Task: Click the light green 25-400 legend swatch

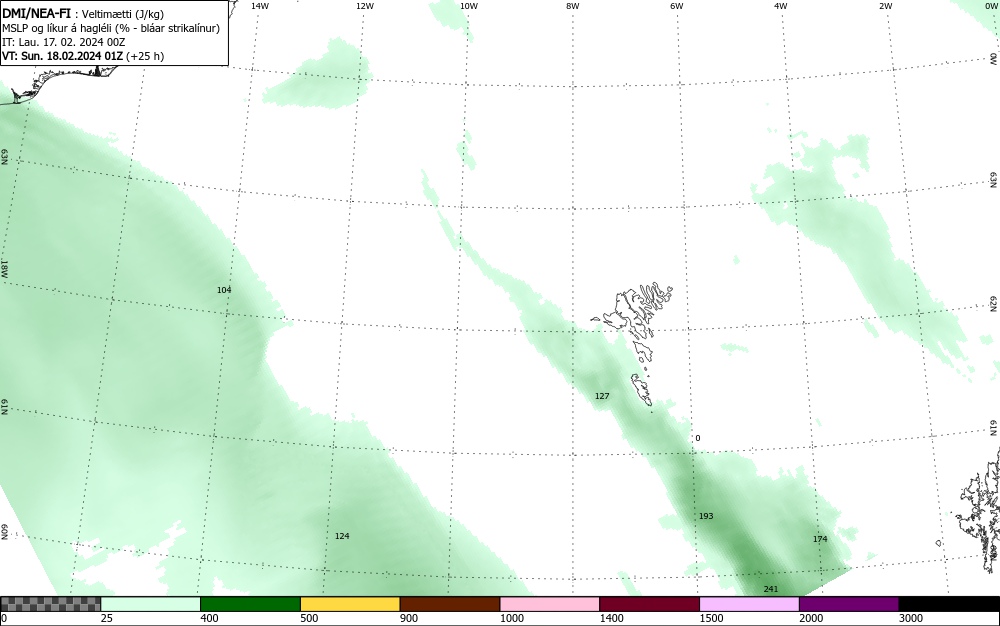Action: click(x=151, y=604)
